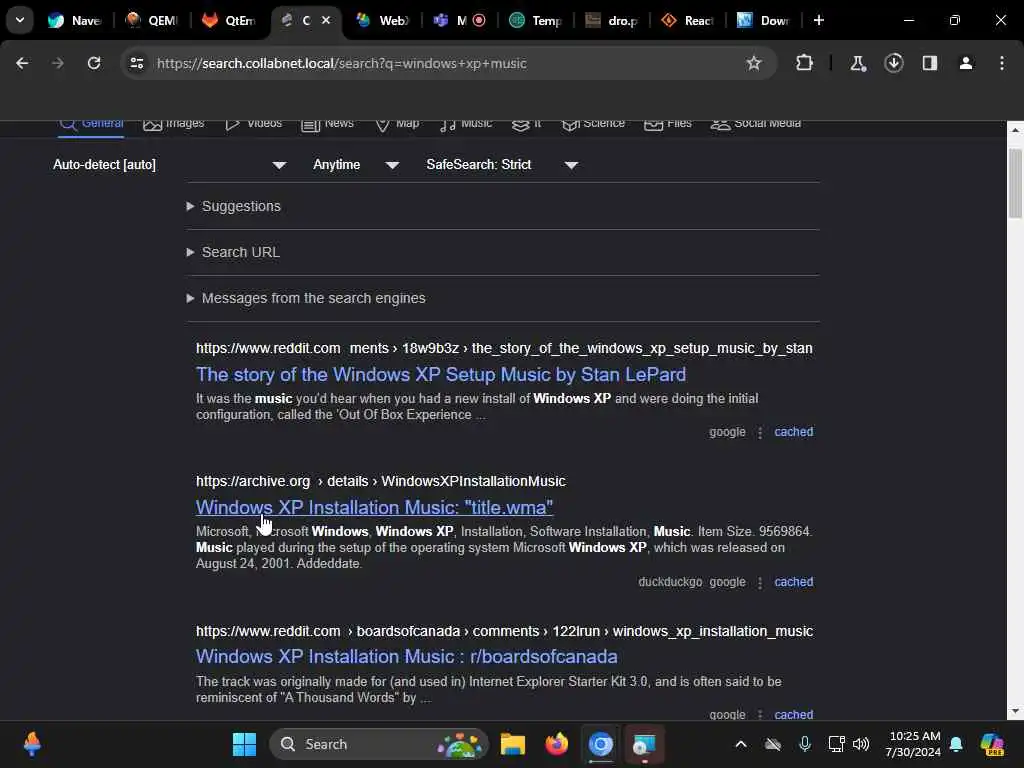Click the microphone icon in system tray
1024x768 pixels.
click(x=805, y=744)
